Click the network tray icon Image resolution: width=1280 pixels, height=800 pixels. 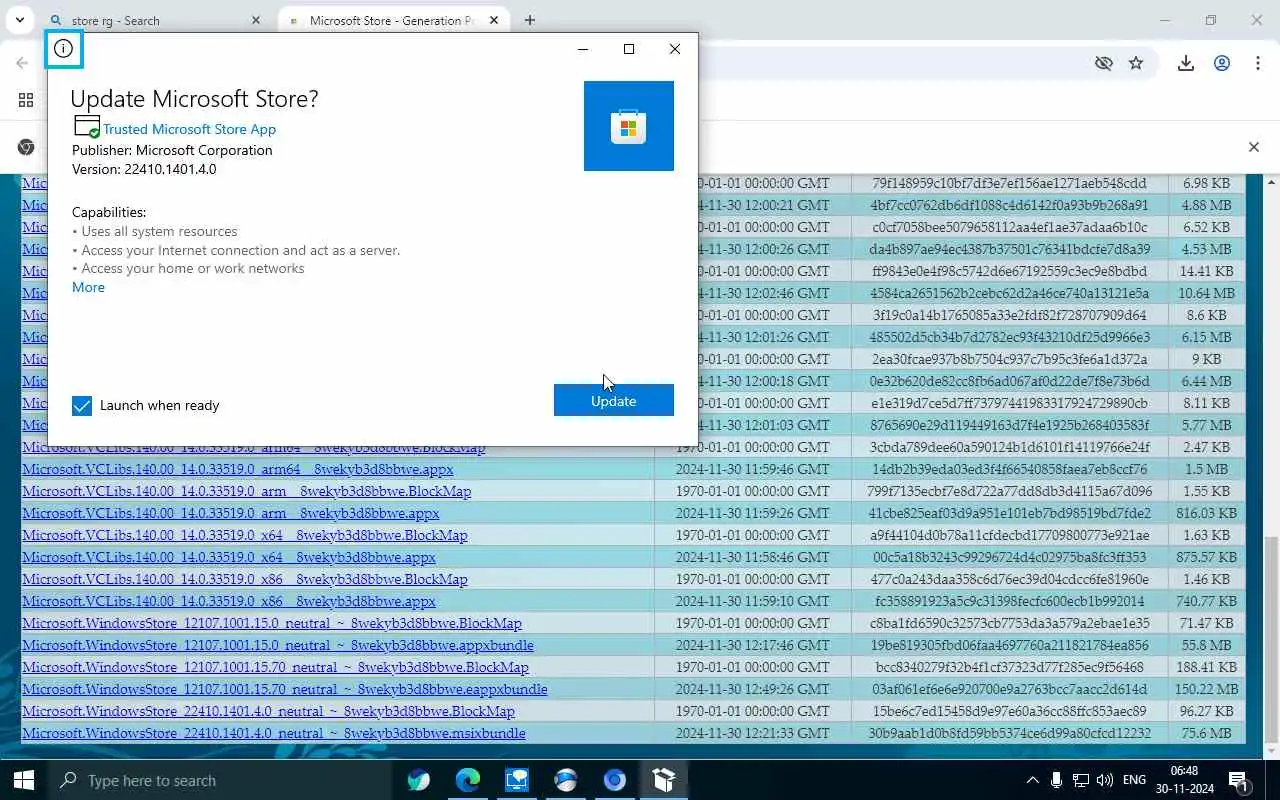[x=1081, y=780]
